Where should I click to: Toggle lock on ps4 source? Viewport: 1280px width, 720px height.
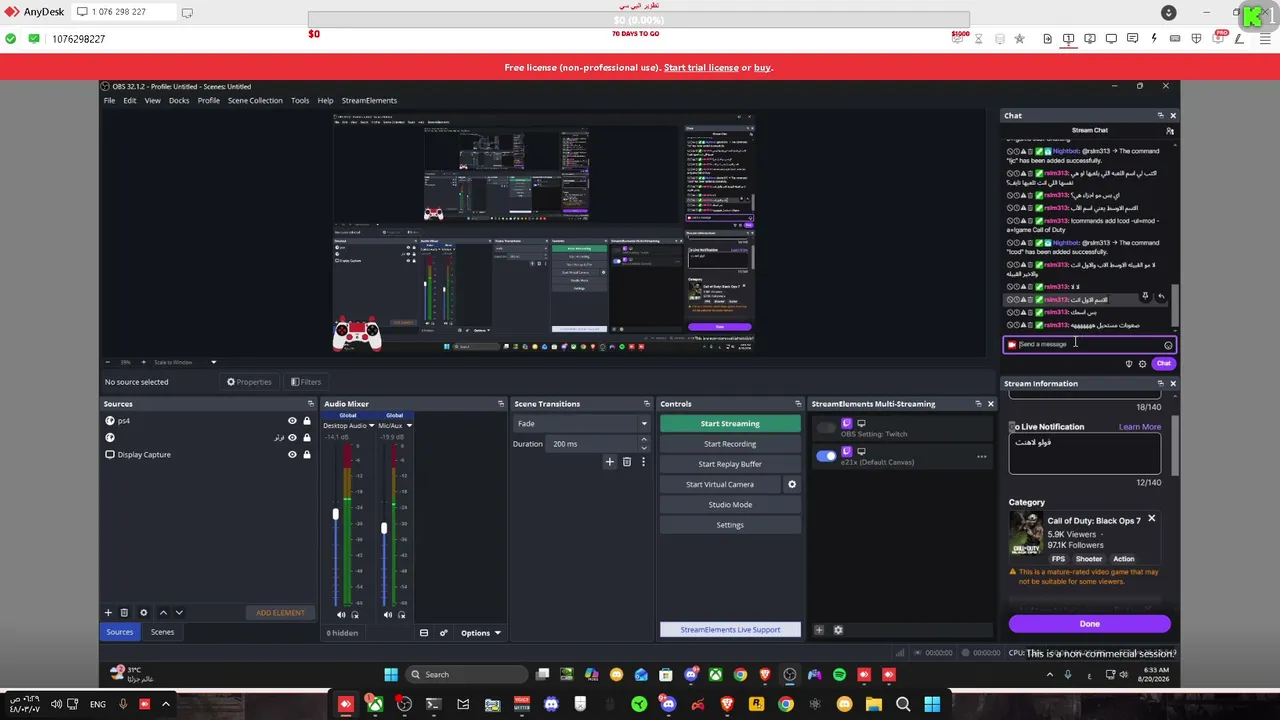coord(307,421)
